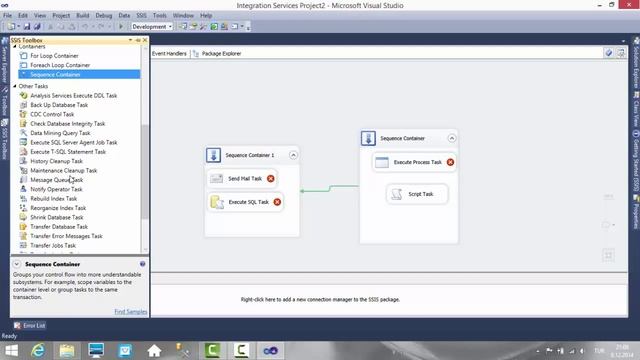The image size is (640, 360).
Task: Open the Error List tab
Action: click(x=29, y=326)
